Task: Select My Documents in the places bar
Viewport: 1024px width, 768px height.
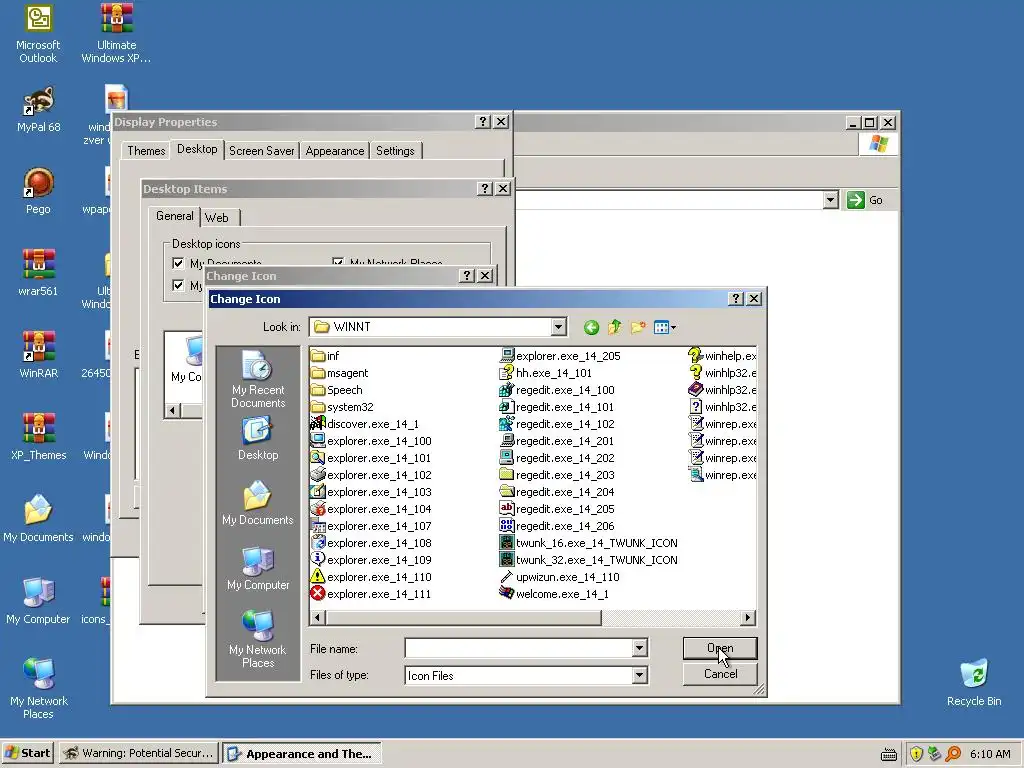Action: pos(258,503)
